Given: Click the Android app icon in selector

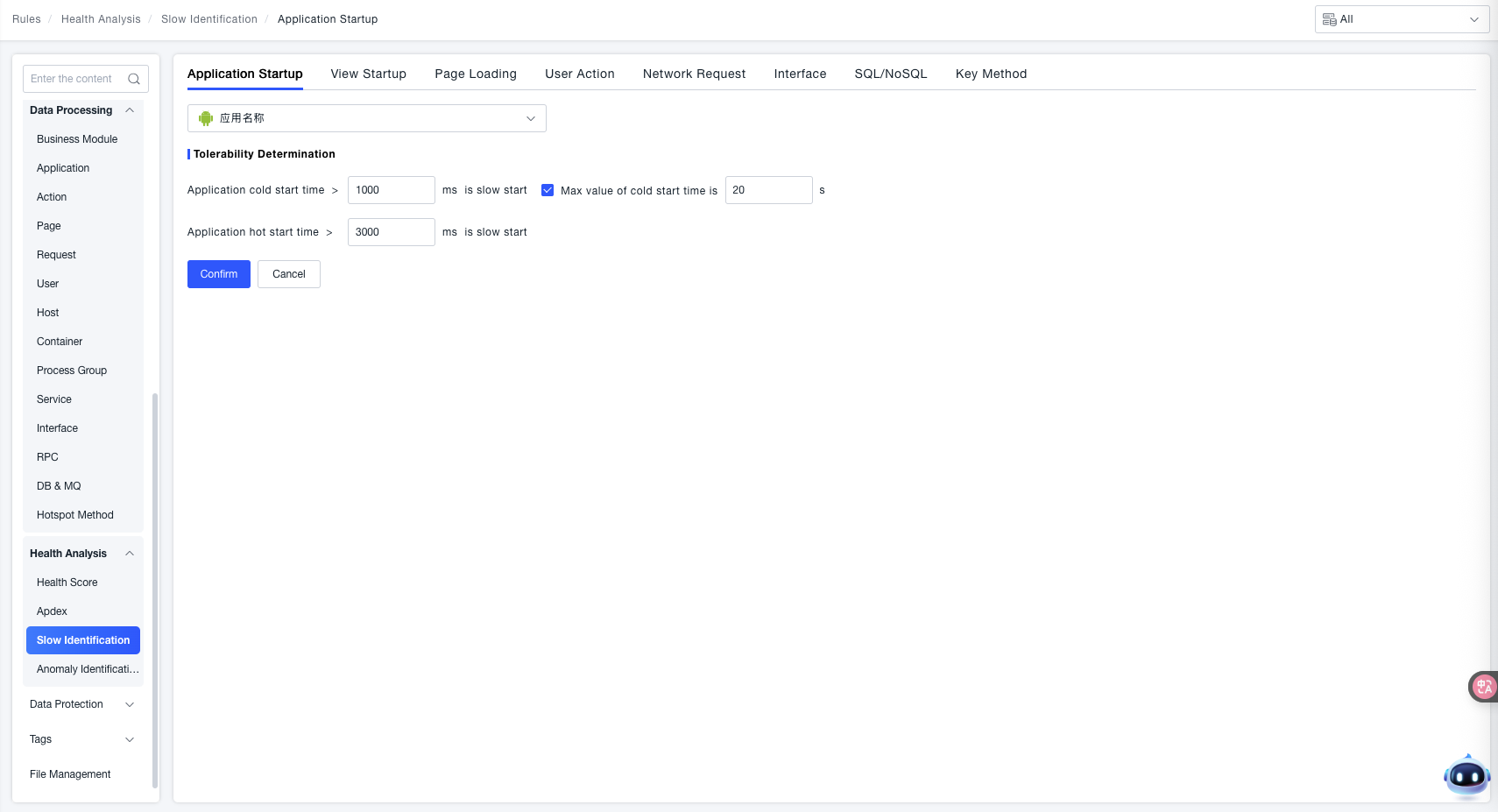Looking at the screenshot, I should (x=206, y=118).
